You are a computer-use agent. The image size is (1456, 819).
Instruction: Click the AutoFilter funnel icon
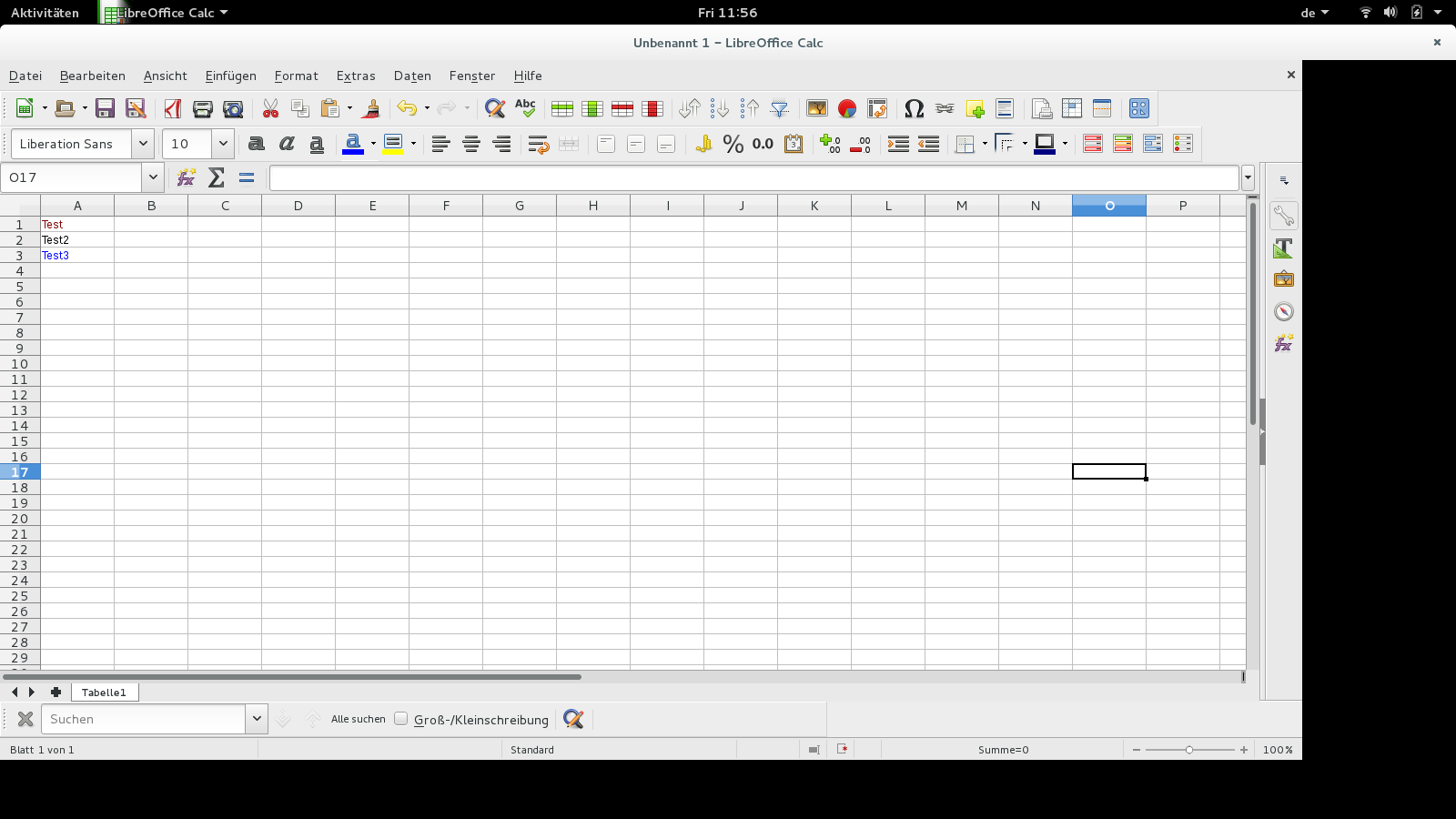pos(780,108)
